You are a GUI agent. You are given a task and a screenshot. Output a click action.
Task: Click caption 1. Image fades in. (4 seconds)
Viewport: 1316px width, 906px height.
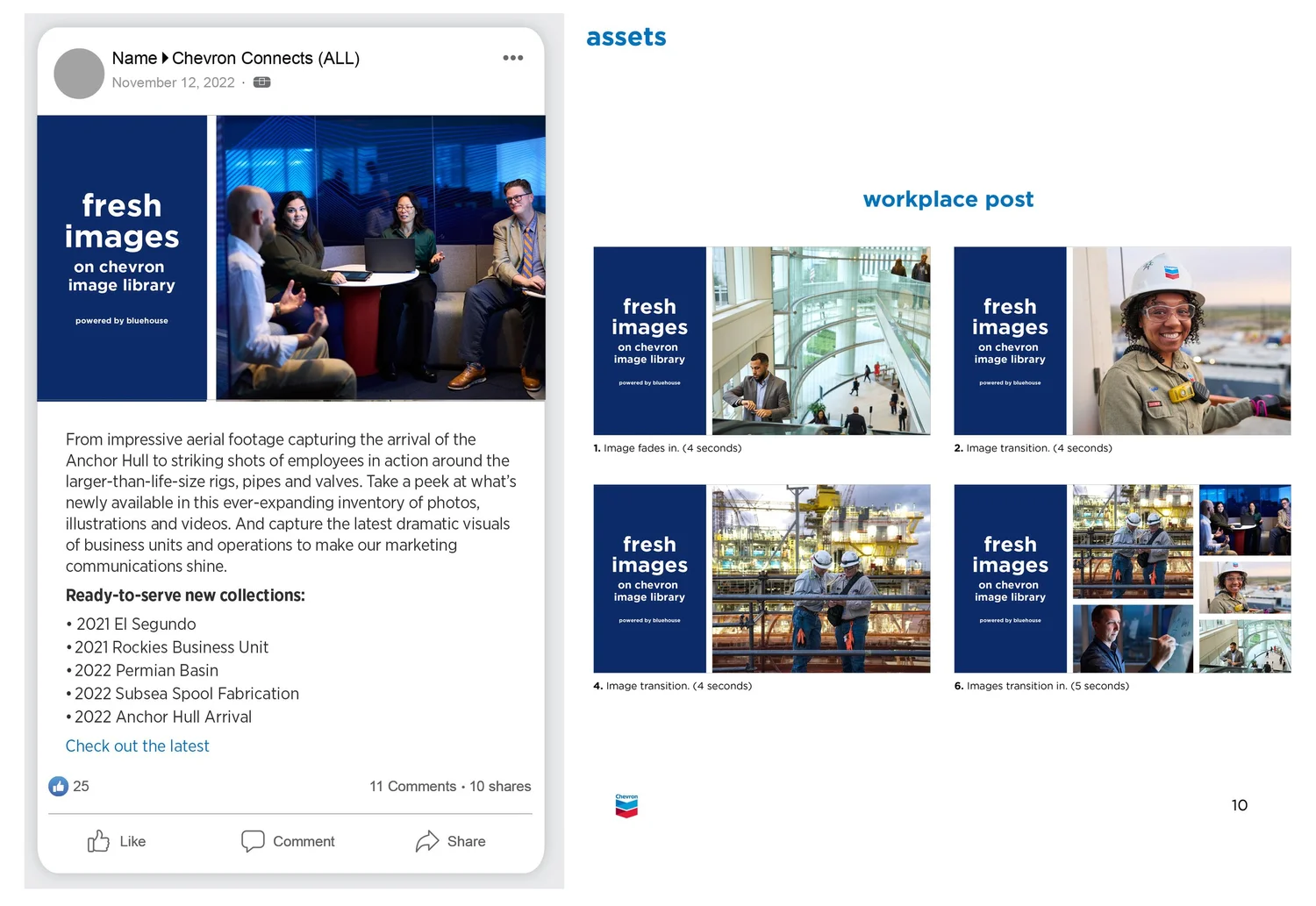pyautogui.click(x=668, y=448)
